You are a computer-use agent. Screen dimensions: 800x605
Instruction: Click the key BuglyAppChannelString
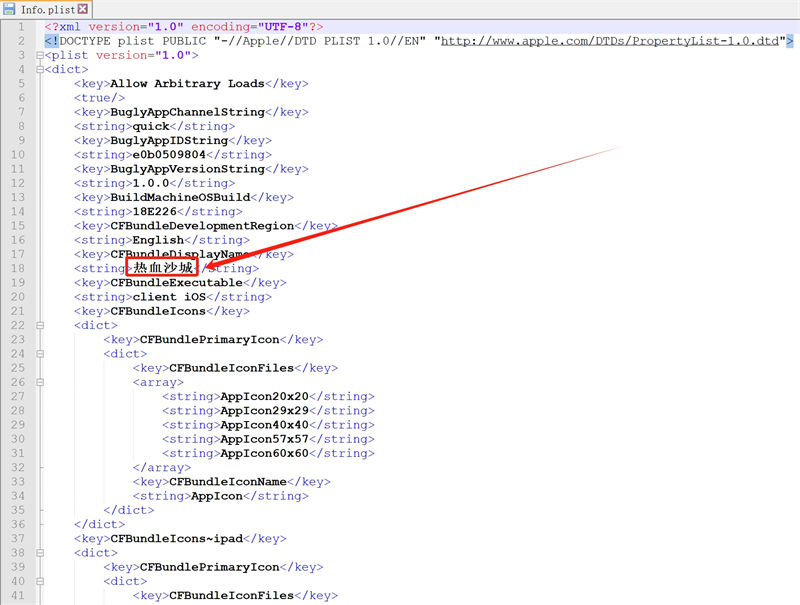point(187,112)
